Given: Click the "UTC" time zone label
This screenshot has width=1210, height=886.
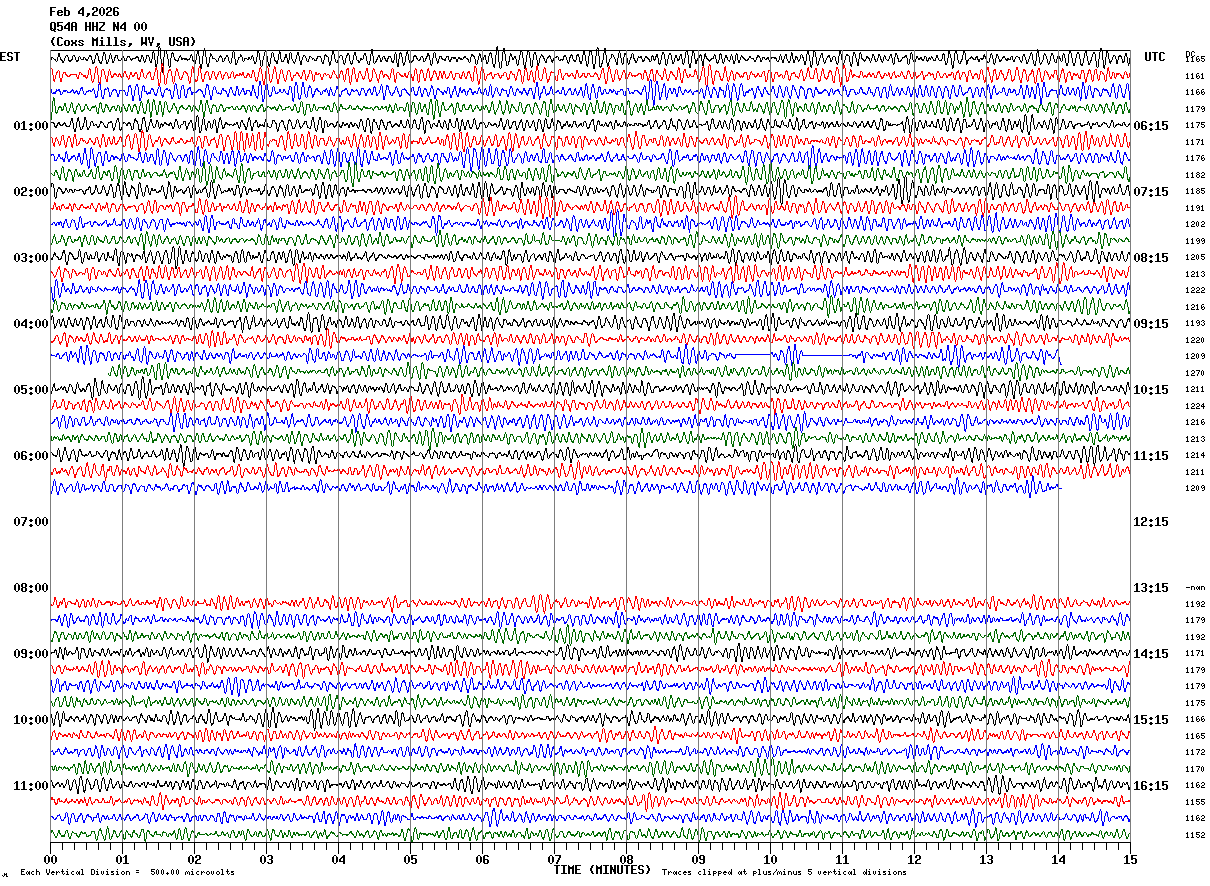Looking at the screenshot, I should pyautogui.click(x=1155, y=57).
